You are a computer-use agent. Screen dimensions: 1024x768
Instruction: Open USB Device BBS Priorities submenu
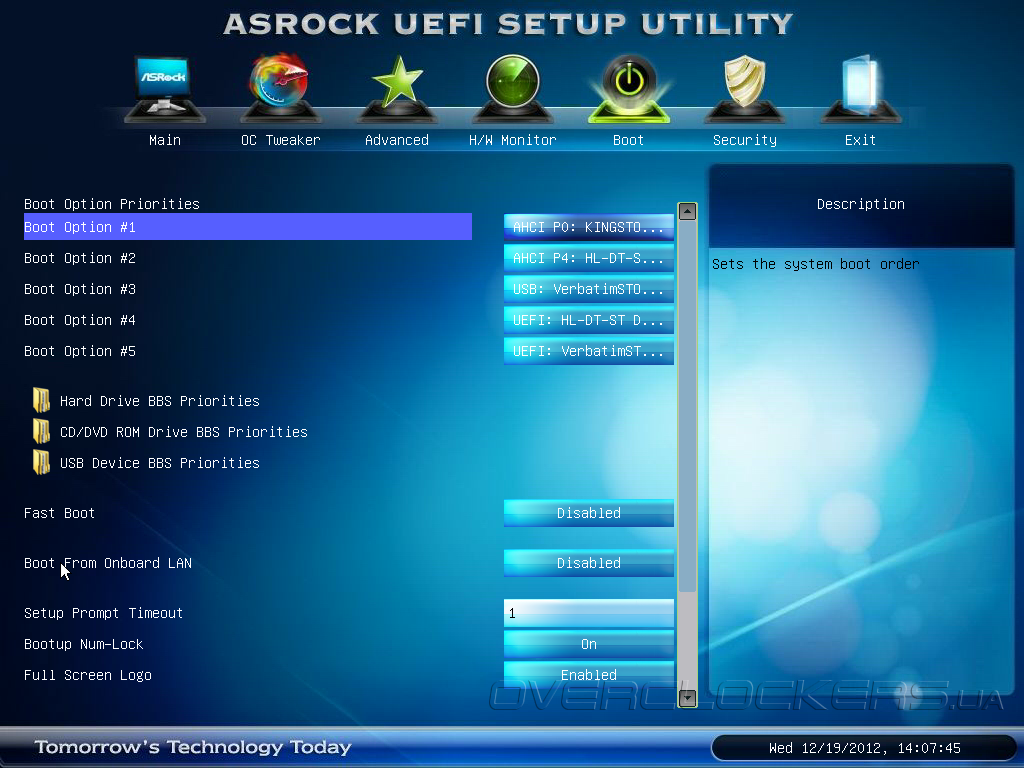click(x=159, y=462)
